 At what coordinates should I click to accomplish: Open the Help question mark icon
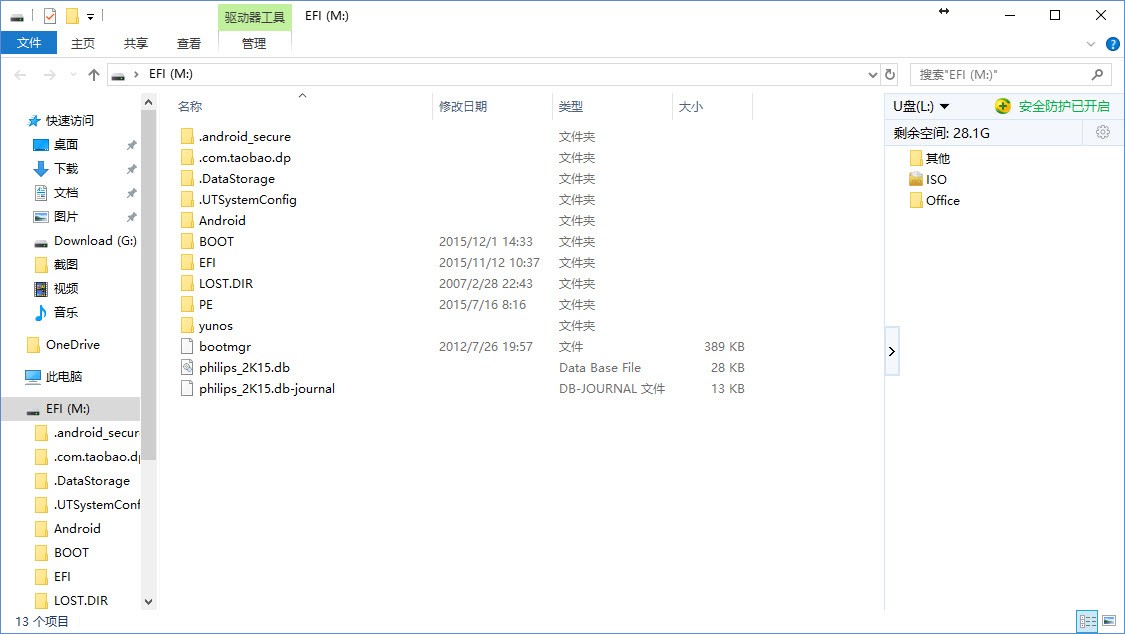[1113, 44]
